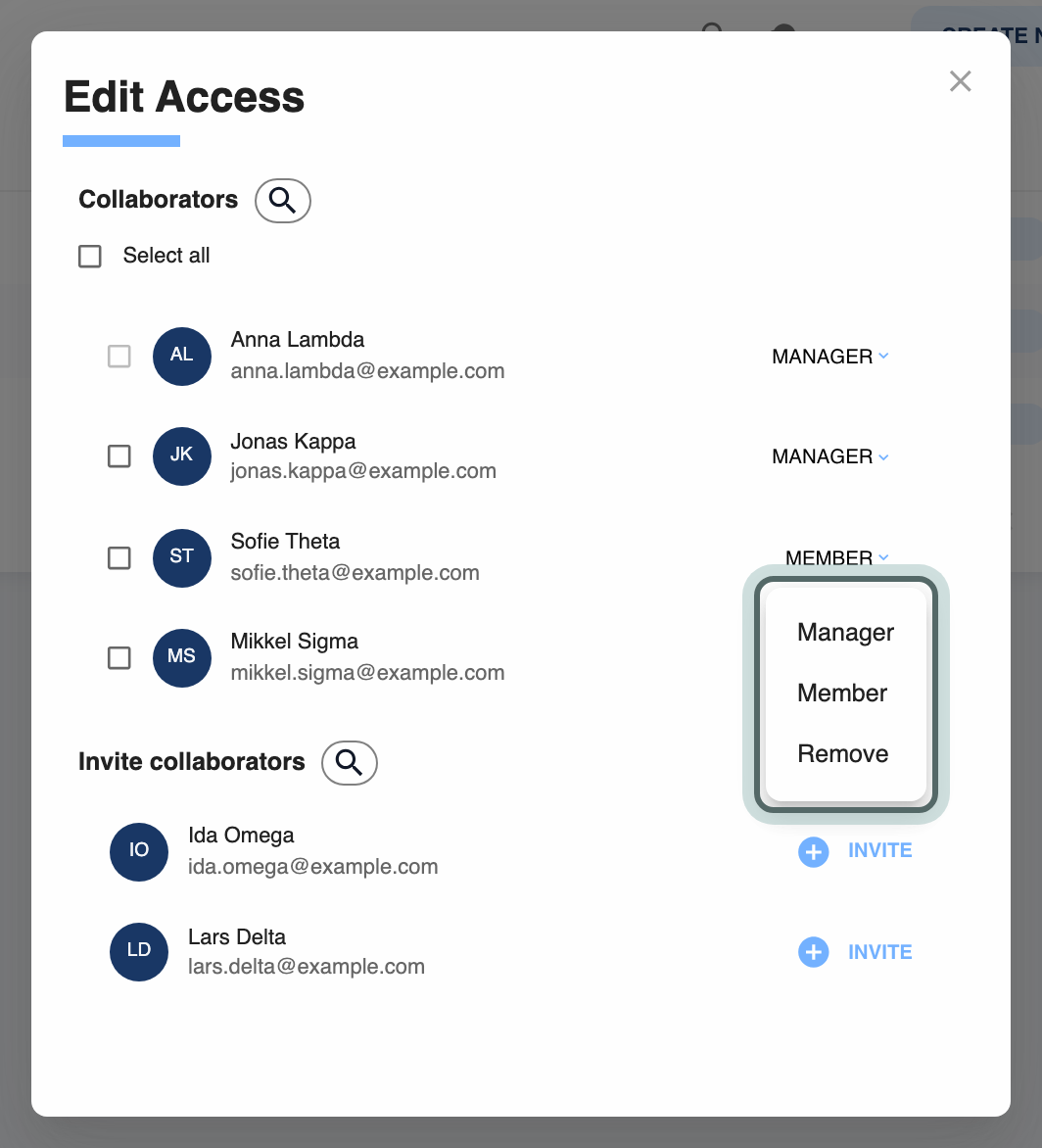Invite Ida Omega via INVITE link
This screenshot has width=1042, height=1148.
(x=880, y=851)
